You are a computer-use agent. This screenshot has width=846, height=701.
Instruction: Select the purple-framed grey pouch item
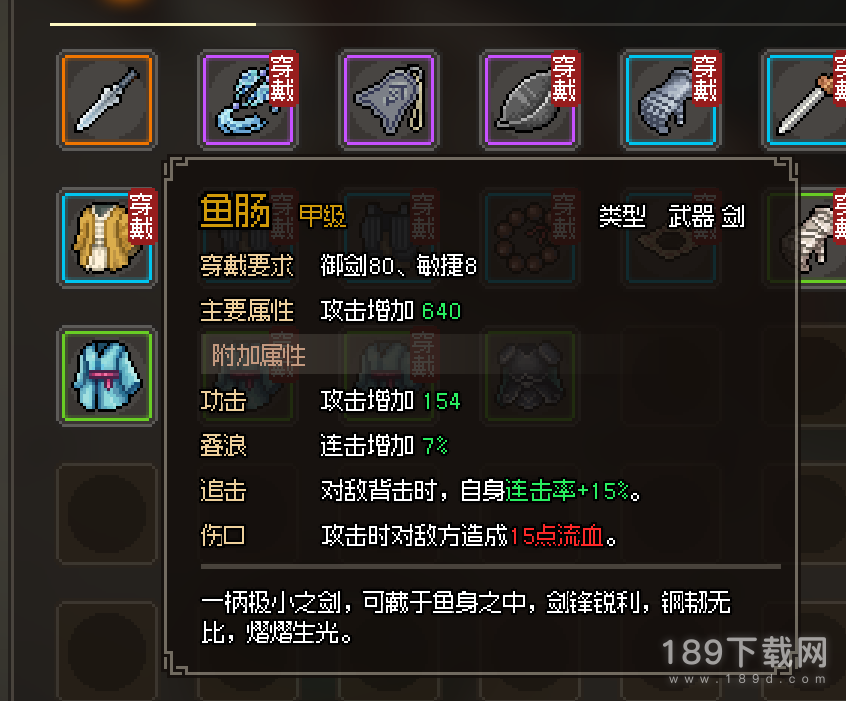(389, 100)
